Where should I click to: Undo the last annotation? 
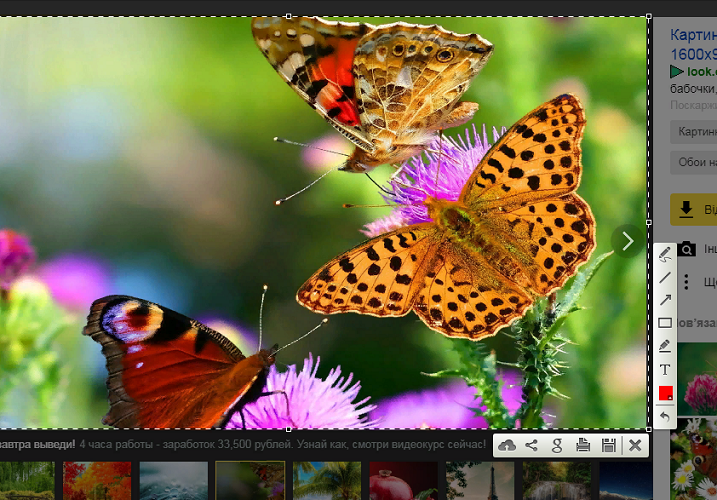pos(665,415)
